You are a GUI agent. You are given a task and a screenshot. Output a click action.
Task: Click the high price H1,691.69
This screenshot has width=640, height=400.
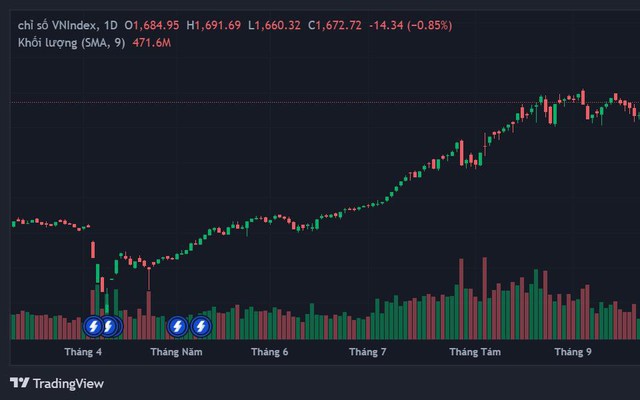[x=214, y=24]
